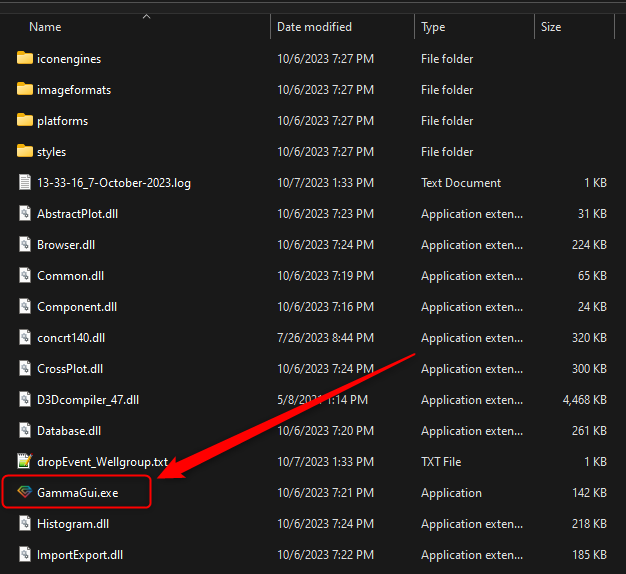Click the Type column header

point(433,27)
